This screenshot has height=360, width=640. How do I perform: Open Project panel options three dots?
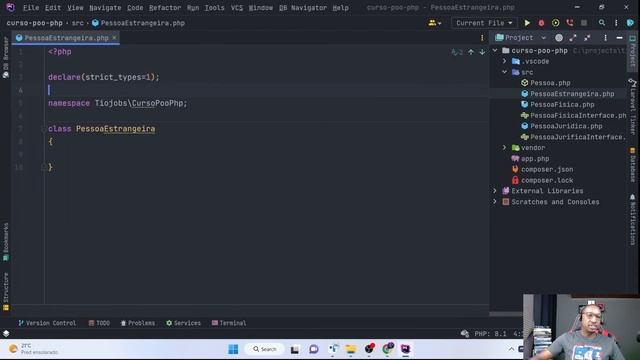tap(605, 38)
